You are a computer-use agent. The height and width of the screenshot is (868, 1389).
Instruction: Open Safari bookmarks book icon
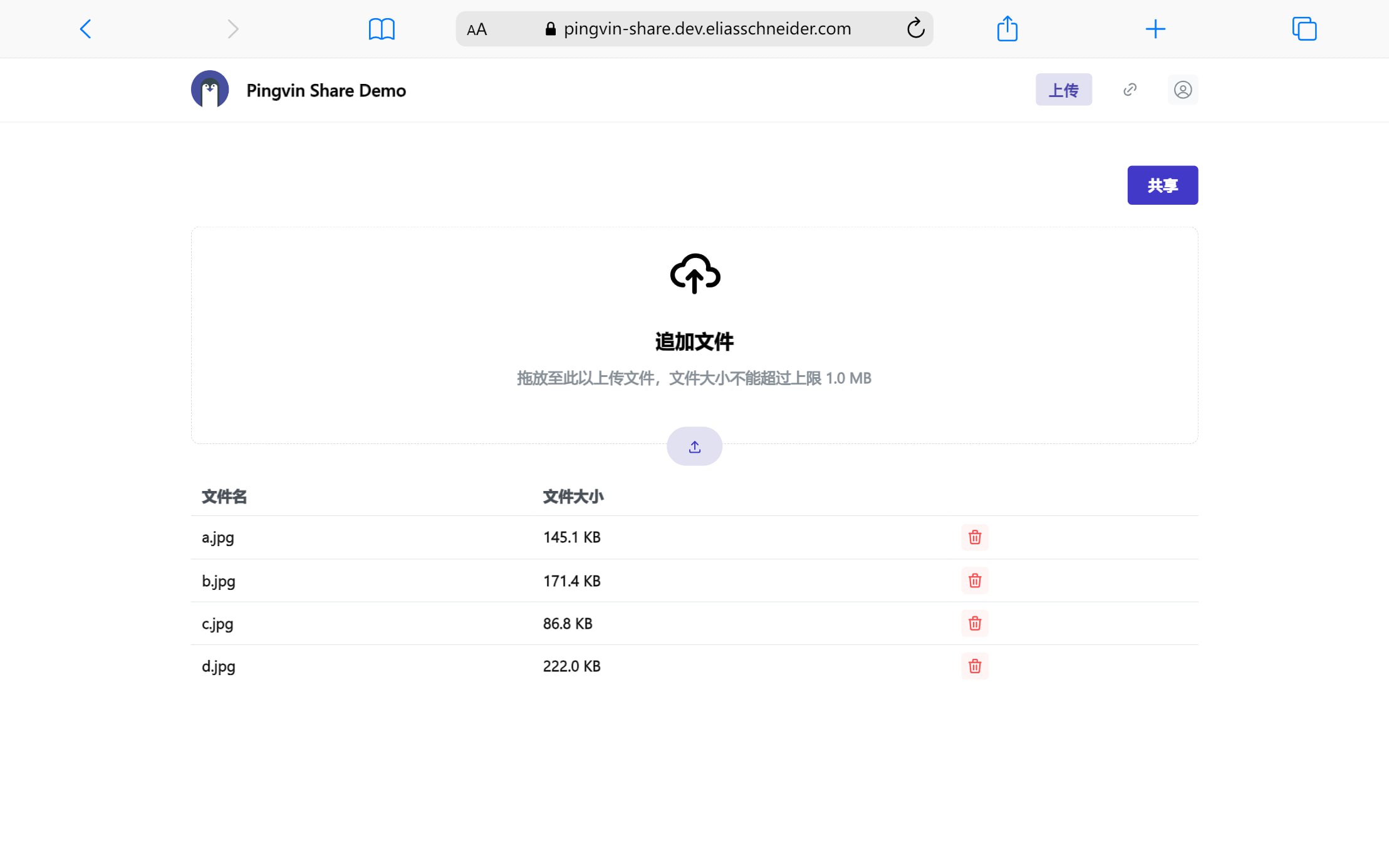tap(382, 29)
